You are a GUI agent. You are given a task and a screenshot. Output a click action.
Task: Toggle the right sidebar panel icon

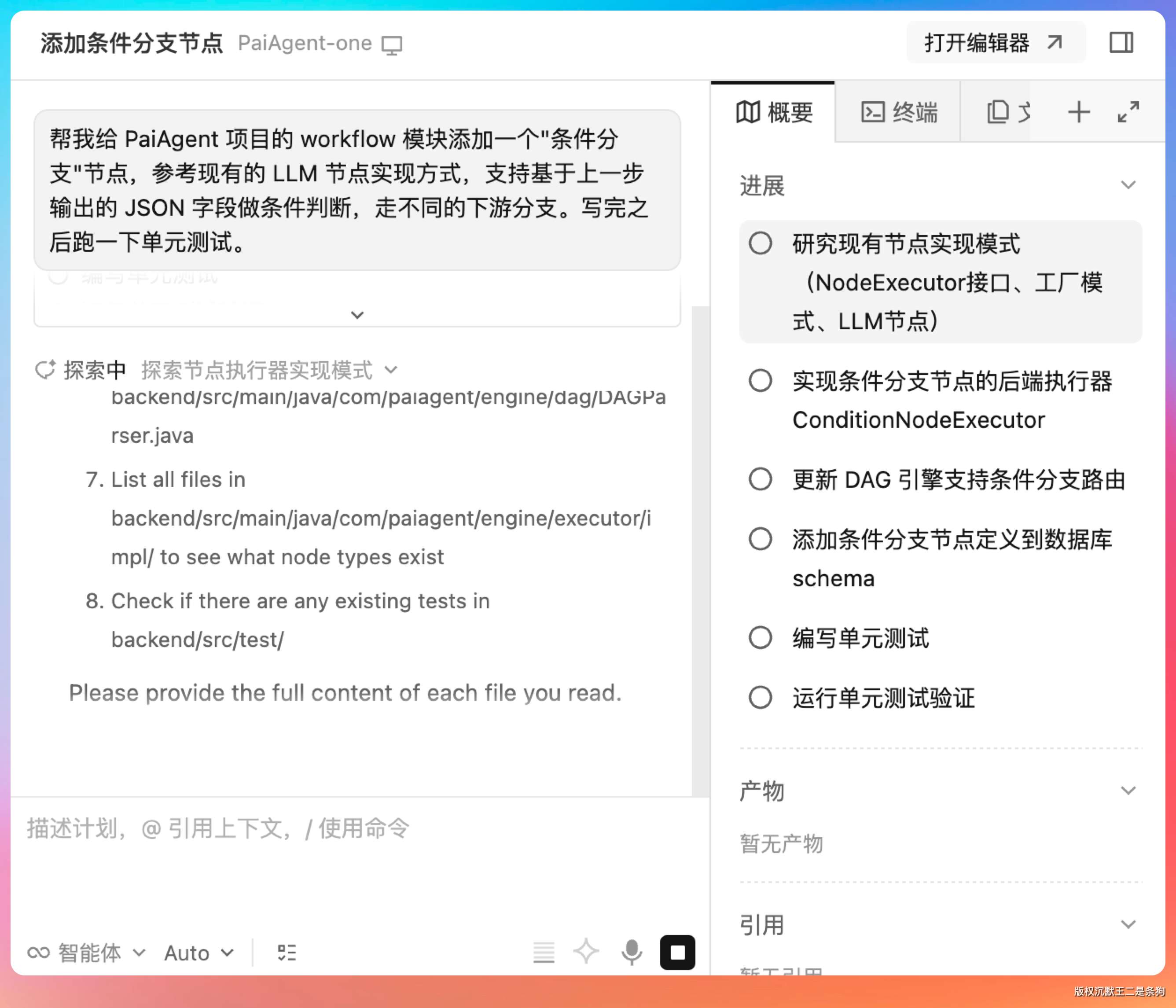click(x=1121, y=43)
